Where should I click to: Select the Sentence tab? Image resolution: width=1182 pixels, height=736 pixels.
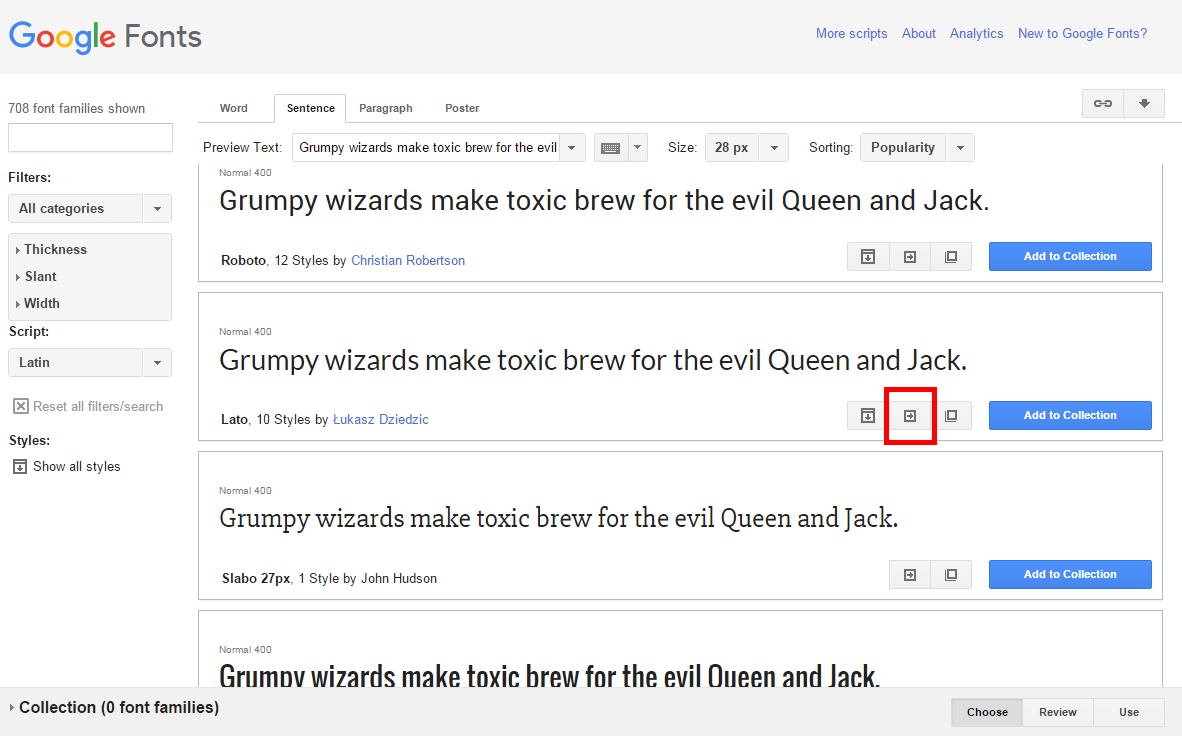[x=311, y=108]
